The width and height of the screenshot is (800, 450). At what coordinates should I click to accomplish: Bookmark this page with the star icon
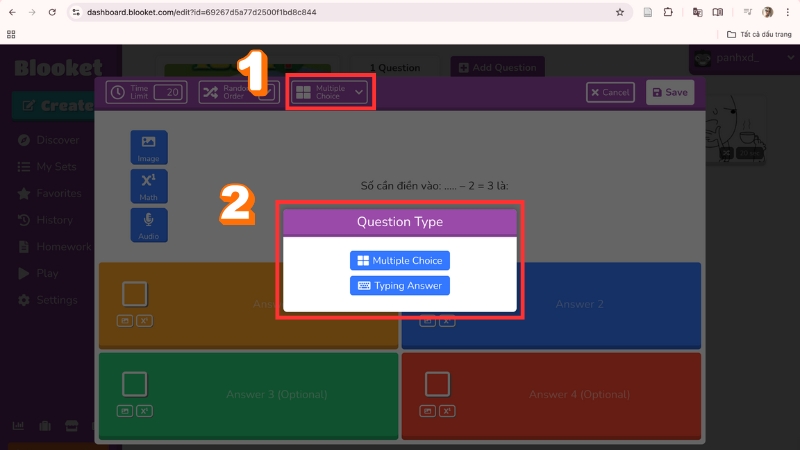tap(620, 12)
